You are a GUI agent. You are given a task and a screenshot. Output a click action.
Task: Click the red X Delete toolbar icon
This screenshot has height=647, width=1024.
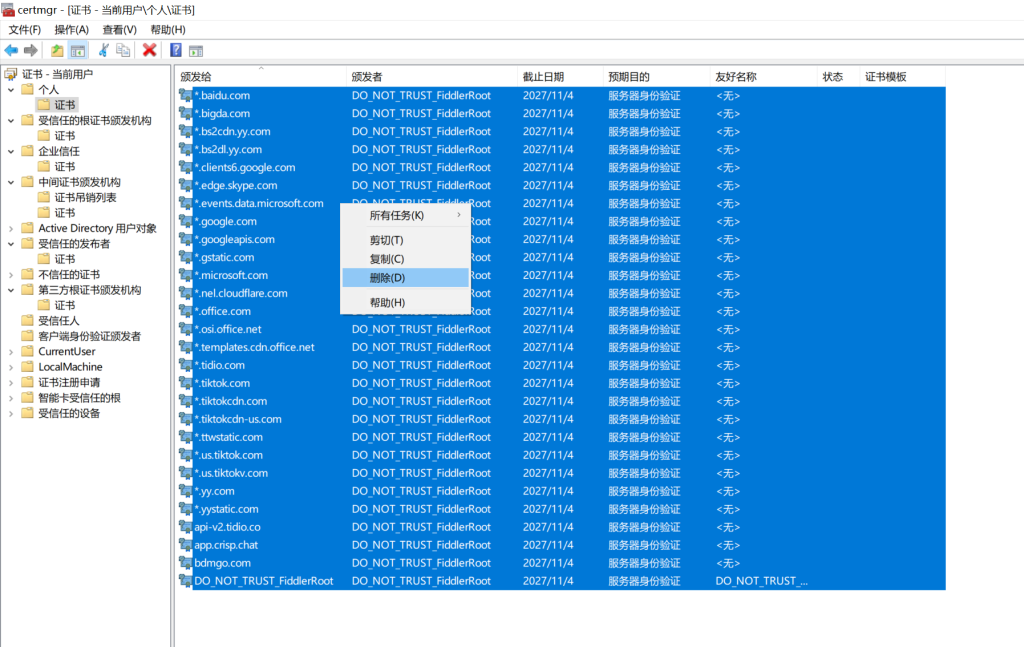tap(150, 50)
